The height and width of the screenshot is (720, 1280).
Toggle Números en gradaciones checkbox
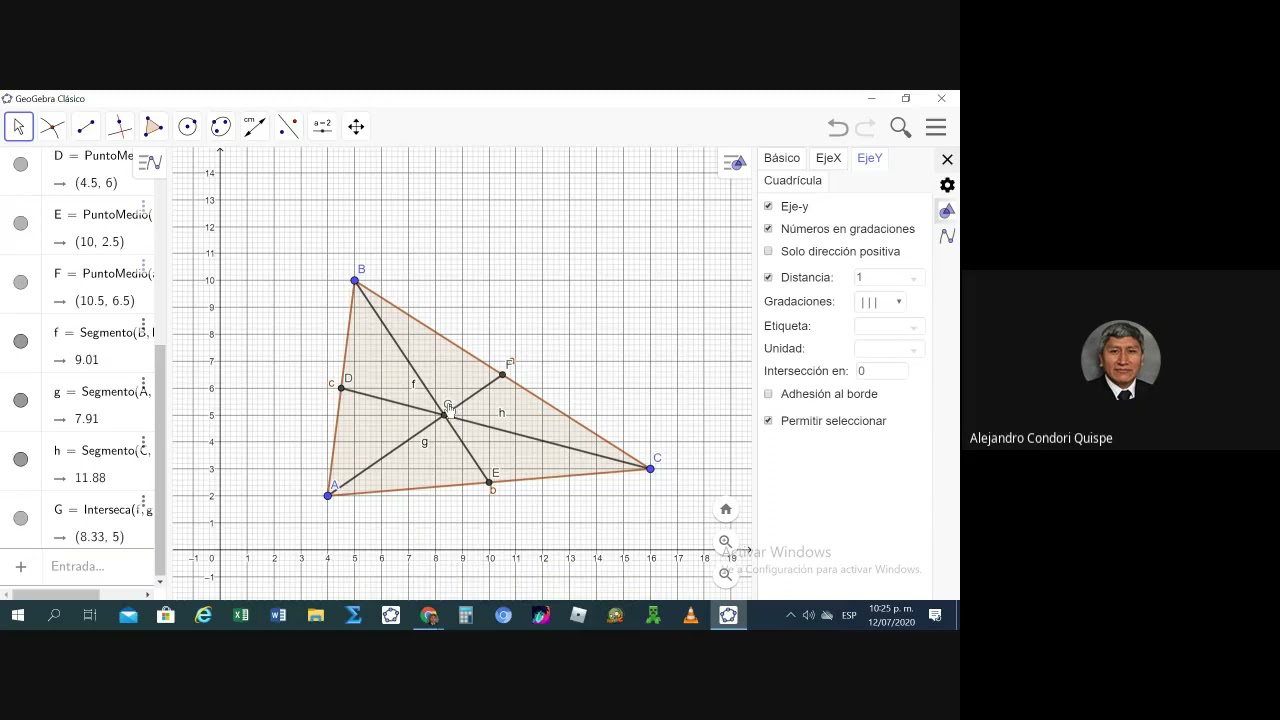pyautogui.click(x=768, y=229)
